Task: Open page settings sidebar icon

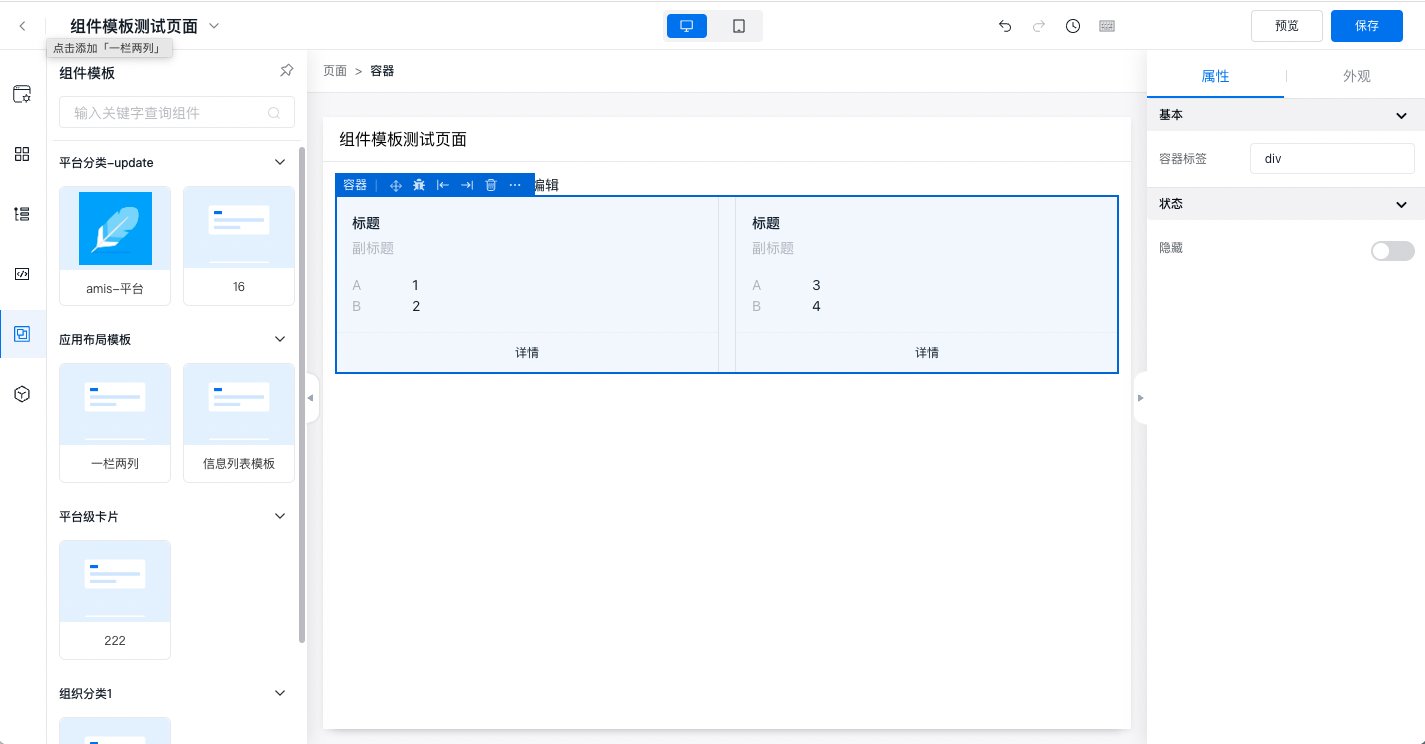Action: [22, 94]
